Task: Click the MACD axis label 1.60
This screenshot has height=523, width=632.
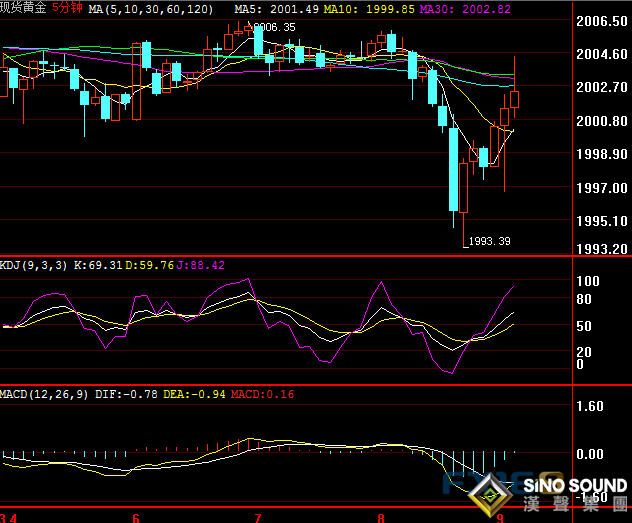Action: click(x=590, y=406)
